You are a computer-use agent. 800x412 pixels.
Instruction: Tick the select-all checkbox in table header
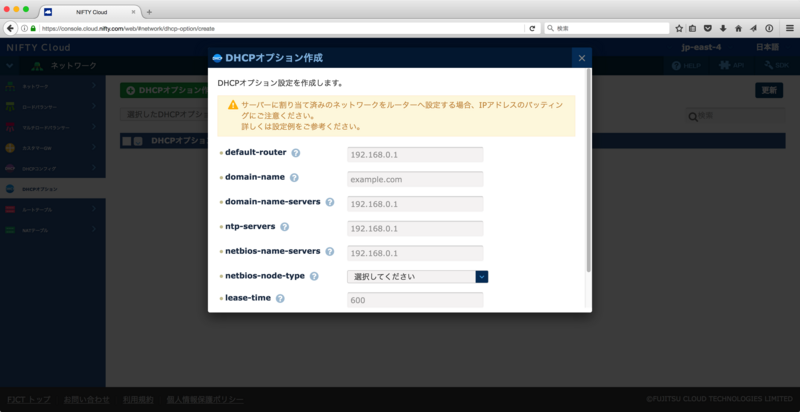coord(127,141)
